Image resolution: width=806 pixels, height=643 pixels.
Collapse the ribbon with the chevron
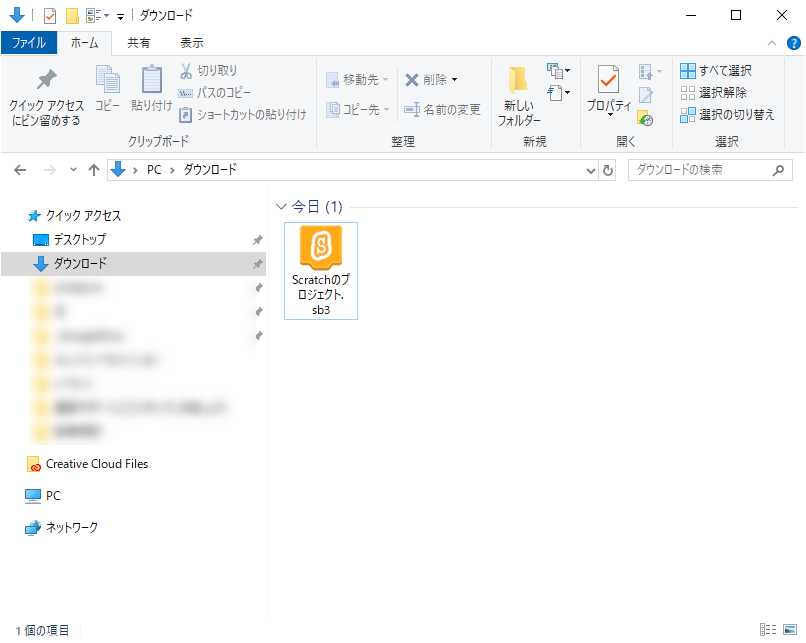point(771,43)
